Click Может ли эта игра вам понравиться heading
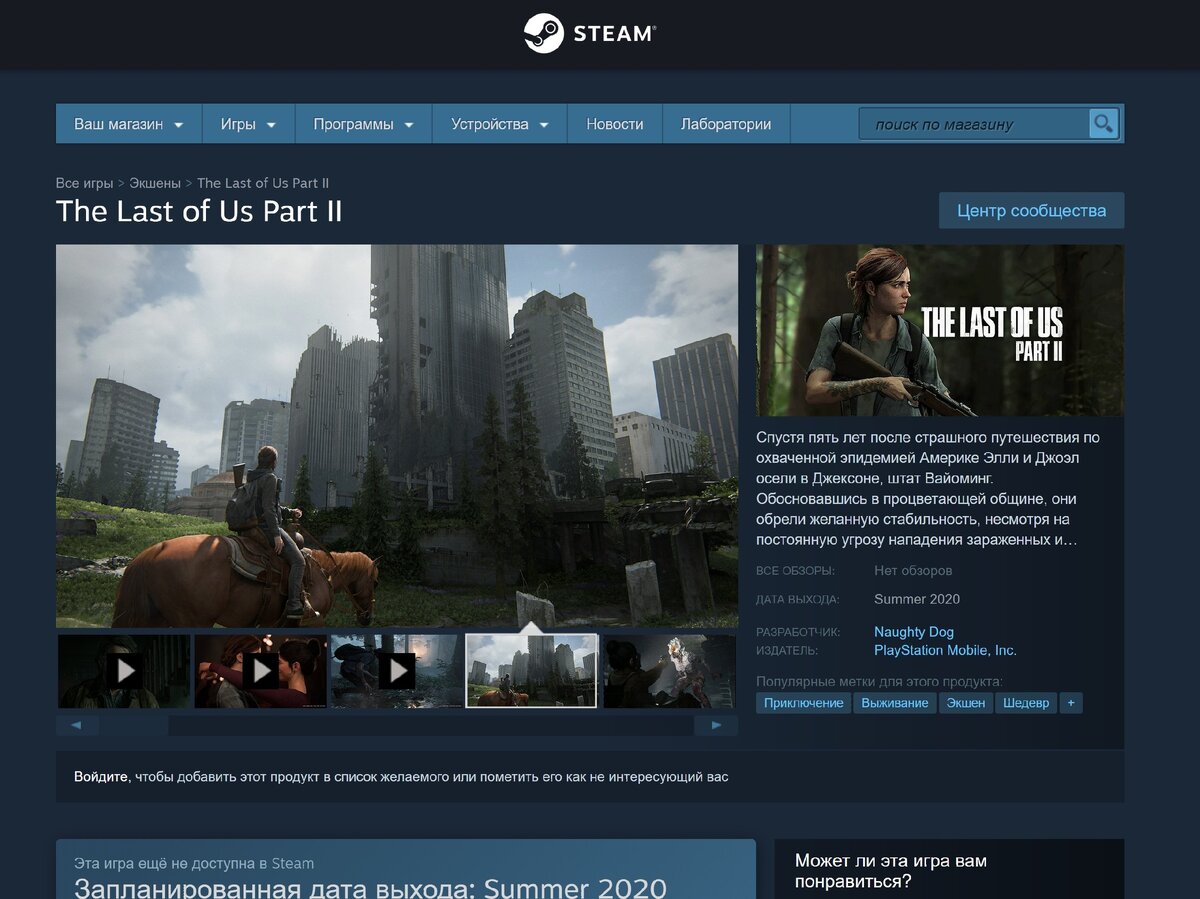 coord(891,870)
